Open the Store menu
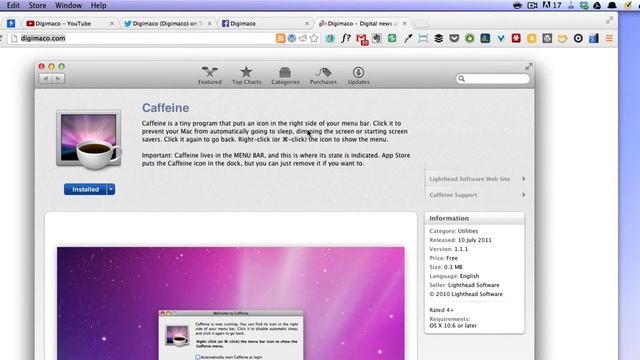The width and height of the screenshot is (640, 360). (37, 5)
